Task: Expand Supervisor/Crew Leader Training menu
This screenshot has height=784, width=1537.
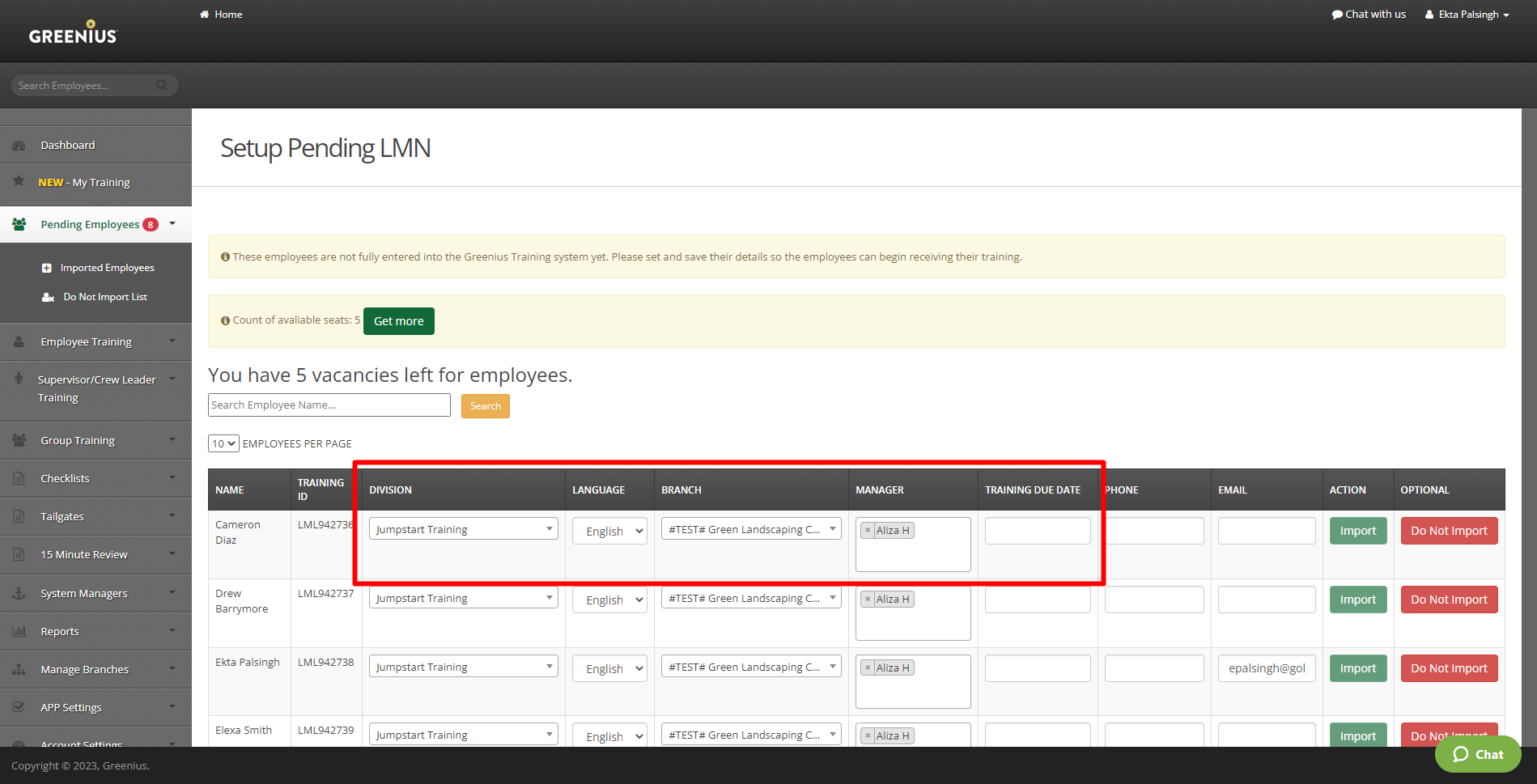Action: pos(96,389)
